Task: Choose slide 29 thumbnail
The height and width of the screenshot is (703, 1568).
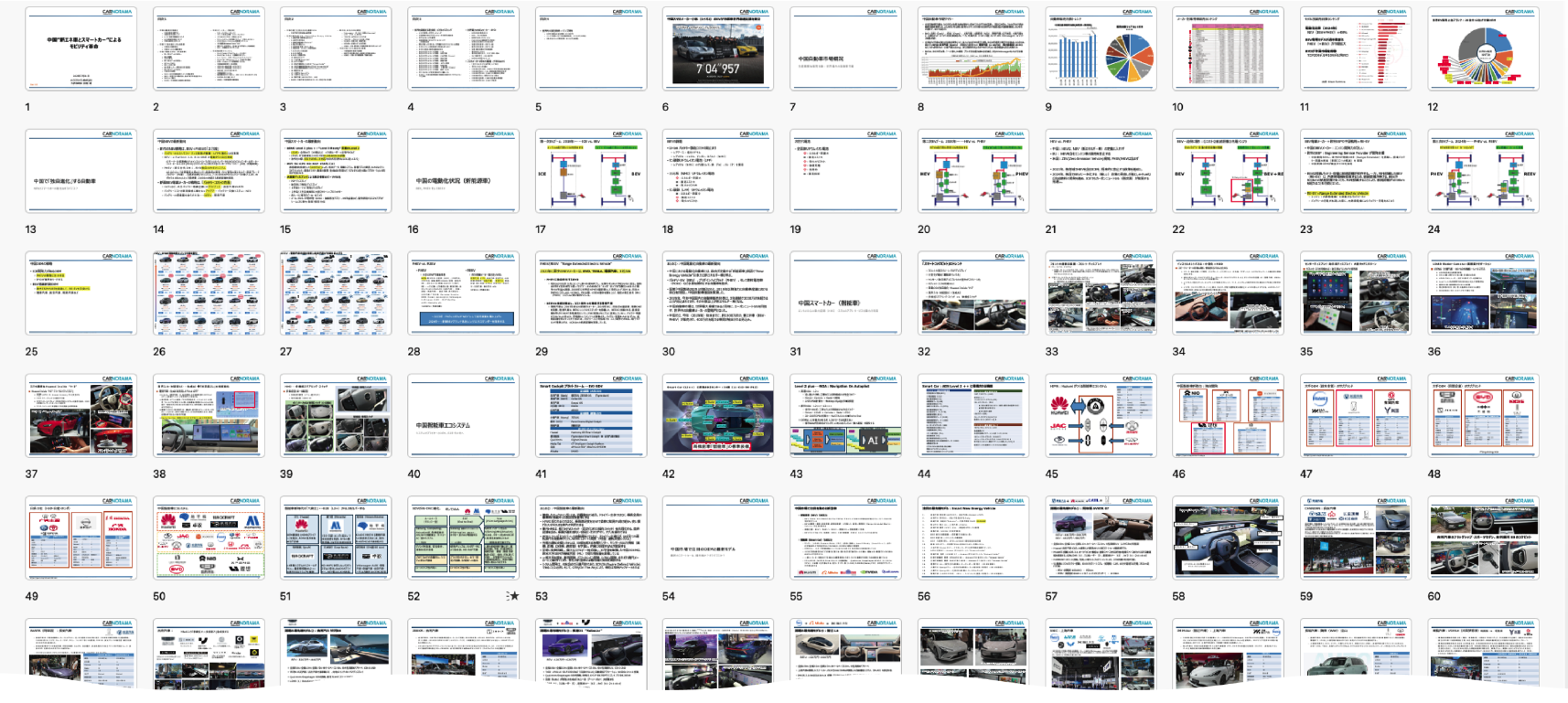Action: [x=591, y=293]
